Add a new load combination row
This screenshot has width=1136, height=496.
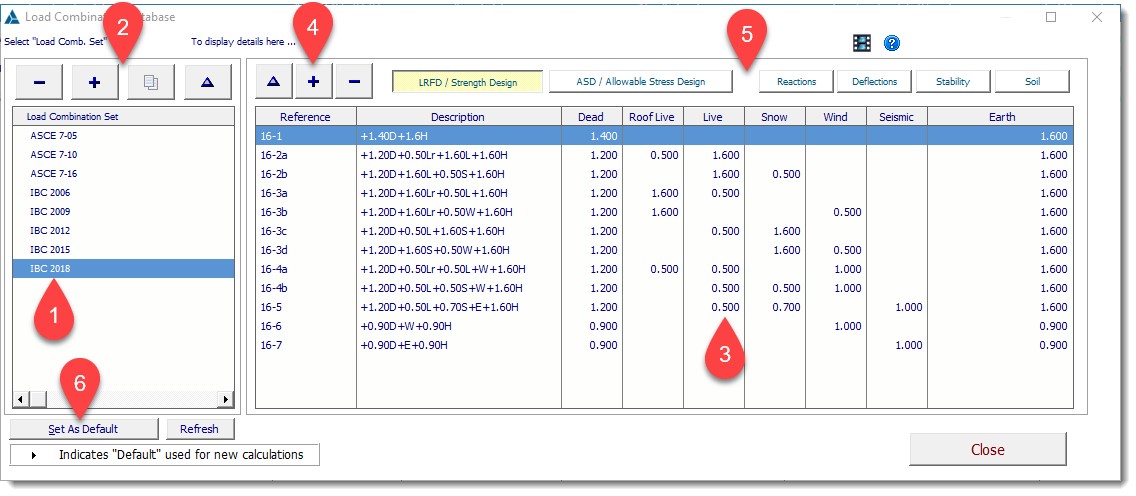pyautogui.click(x=313, y=82)
